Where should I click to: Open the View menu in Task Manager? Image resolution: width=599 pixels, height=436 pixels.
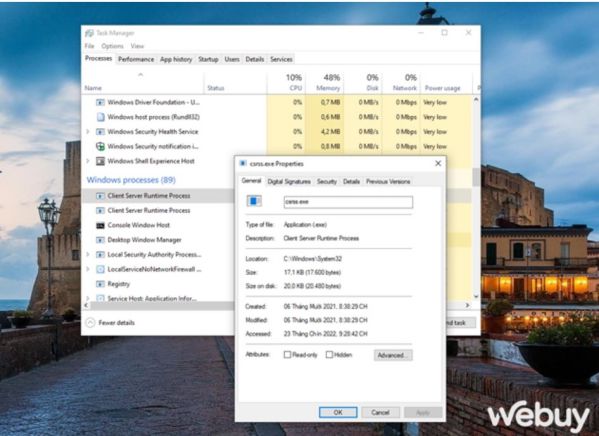point(137,46)
